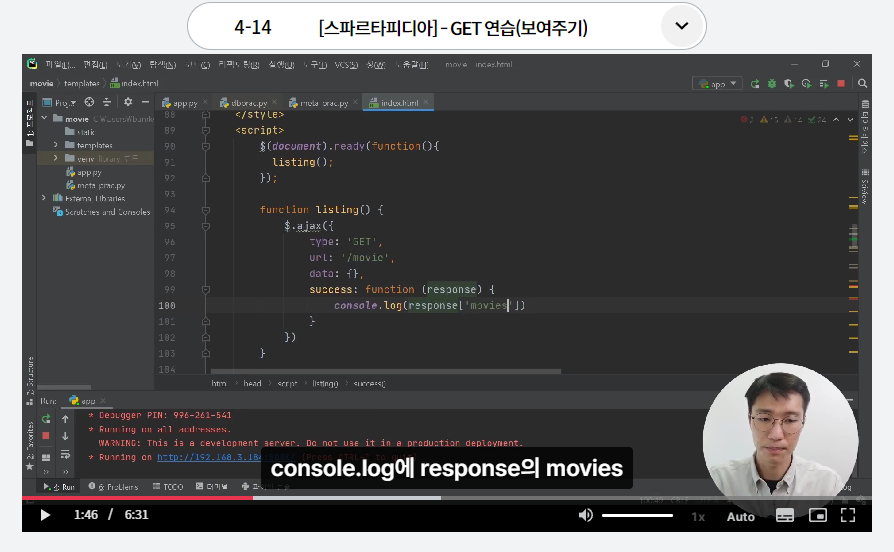The height and width of the screenshot is (552, 894).
Task: Rerun app in Run panel (green arrow)
Action: 46,419
